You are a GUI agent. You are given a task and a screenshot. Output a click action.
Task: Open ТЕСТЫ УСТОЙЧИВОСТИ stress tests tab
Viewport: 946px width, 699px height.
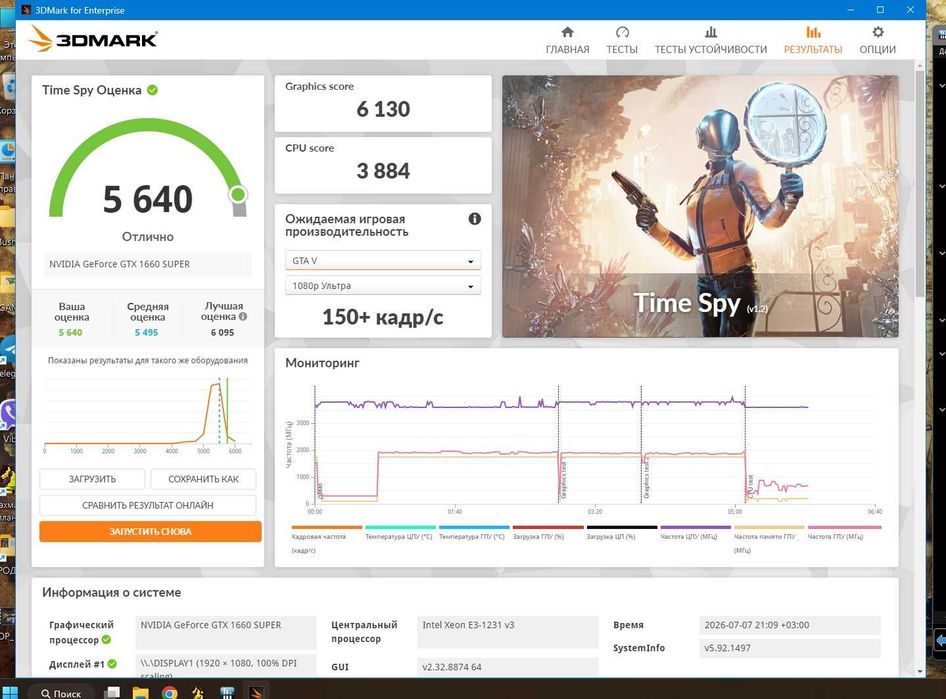pos(711,40)
